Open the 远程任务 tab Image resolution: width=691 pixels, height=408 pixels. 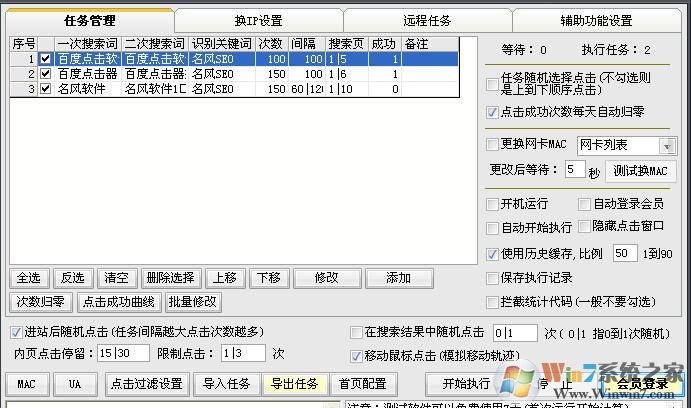click(x=427, y=20)
